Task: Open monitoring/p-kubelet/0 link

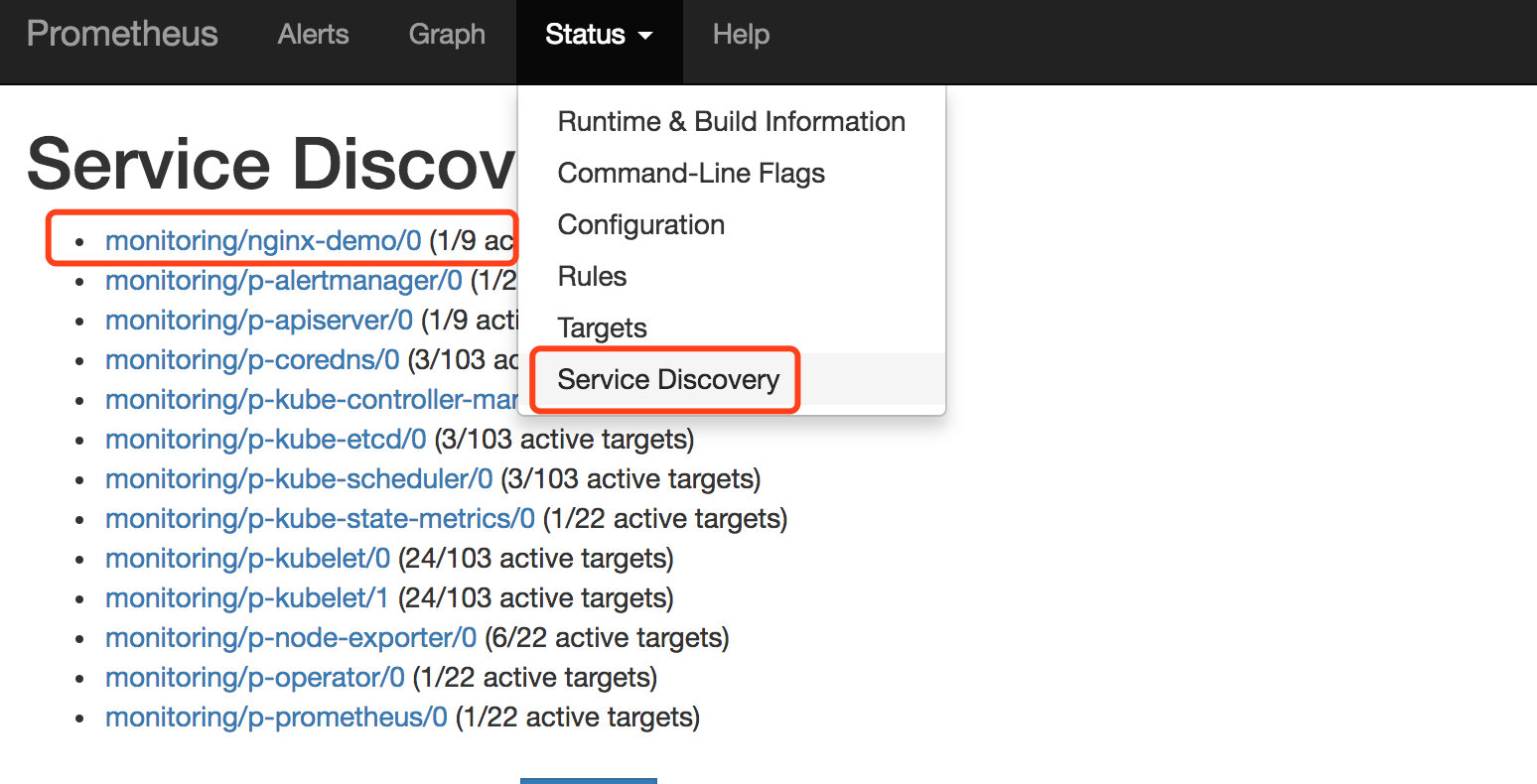Action: click(x=247, y=559)
